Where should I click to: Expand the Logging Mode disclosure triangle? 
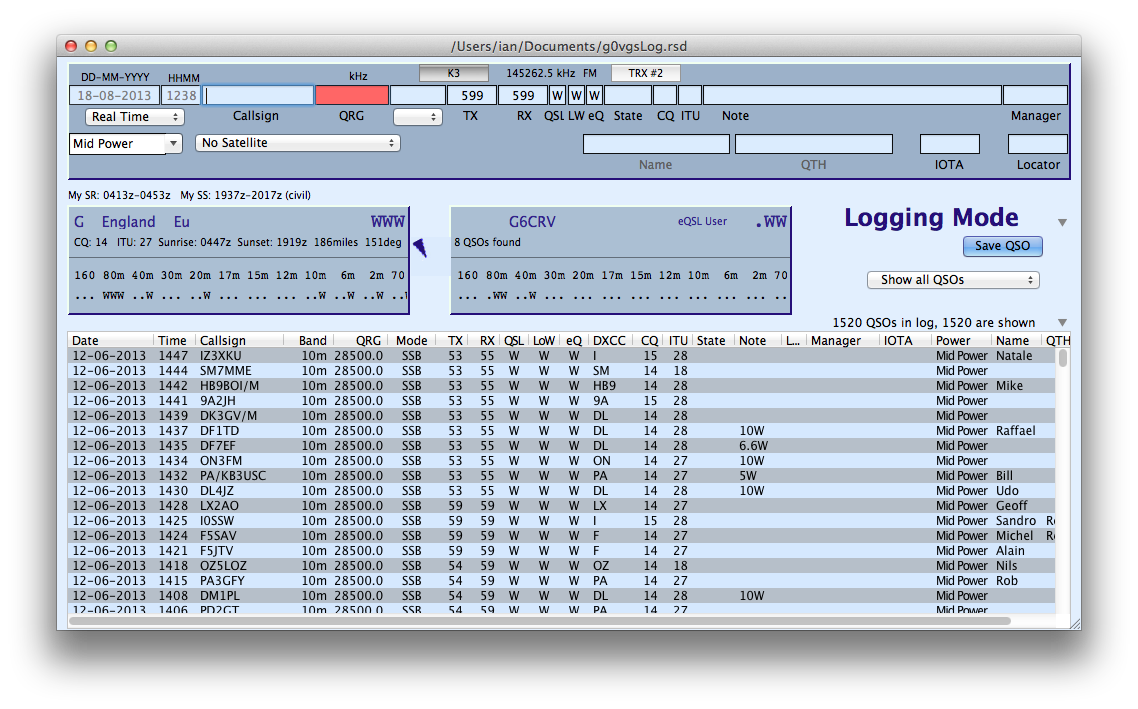(x=1062, y=223)
